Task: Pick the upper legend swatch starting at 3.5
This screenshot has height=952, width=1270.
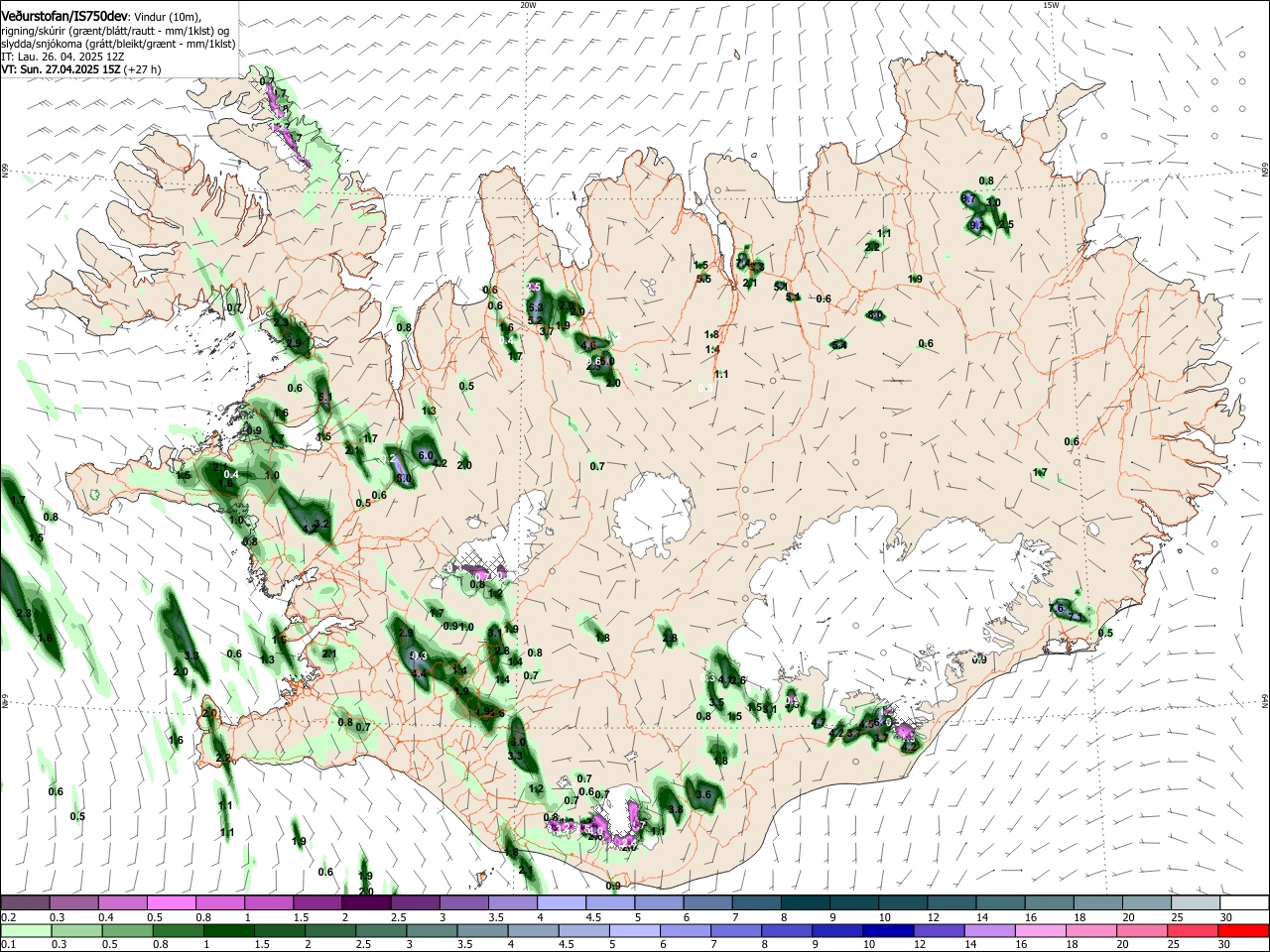Action: coord(513,903)
